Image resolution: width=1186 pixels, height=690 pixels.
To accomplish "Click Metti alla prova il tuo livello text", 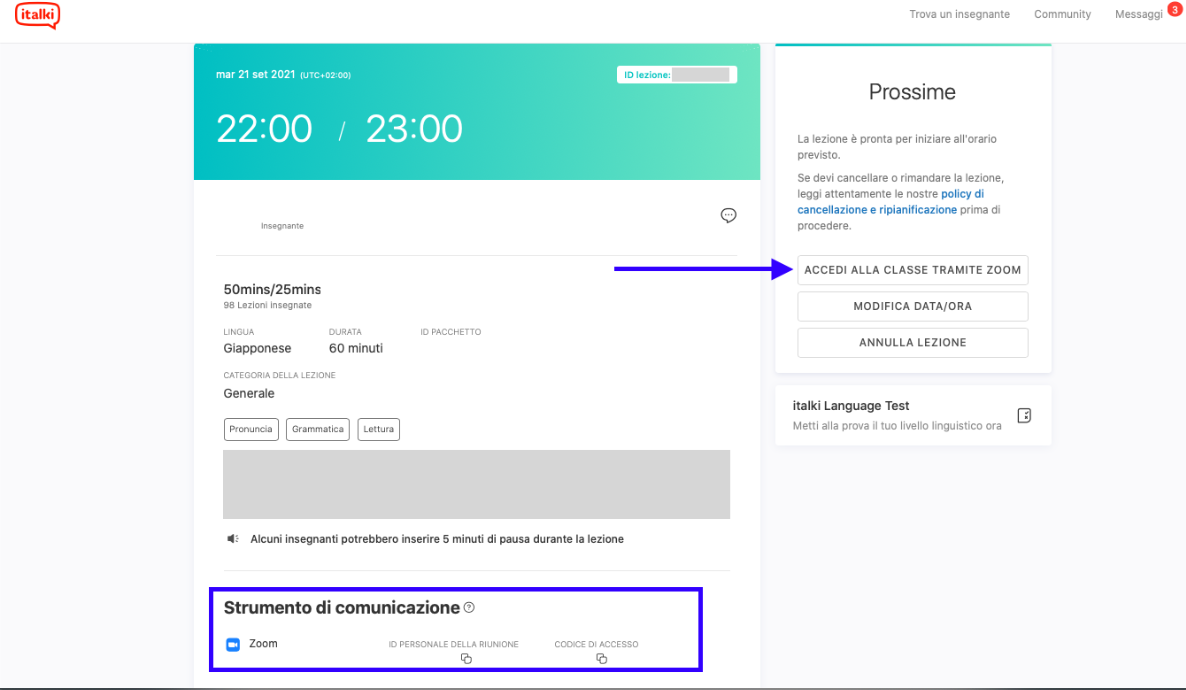I will click(897, 426).
